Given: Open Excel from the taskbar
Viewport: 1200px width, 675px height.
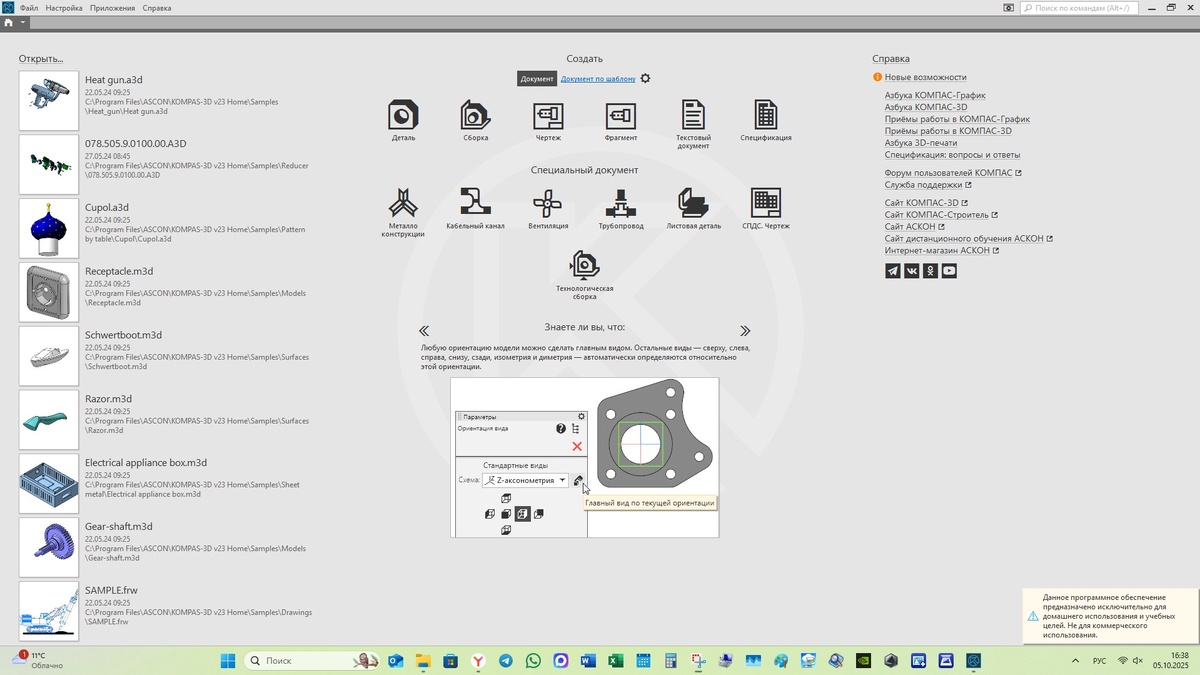Looking at the screenshot, I should point(616,660).
